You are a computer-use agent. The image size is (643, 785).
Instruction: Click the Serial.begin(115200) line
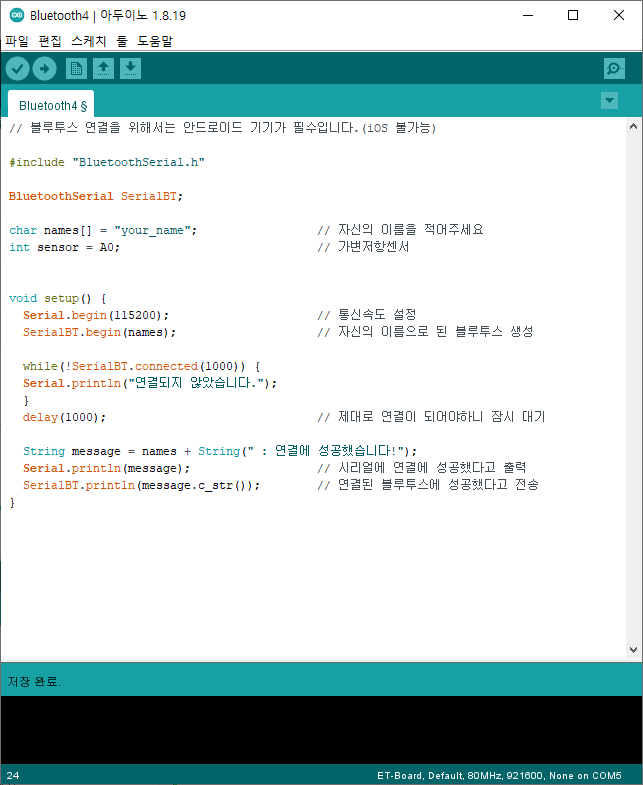[x=96, y=315]
